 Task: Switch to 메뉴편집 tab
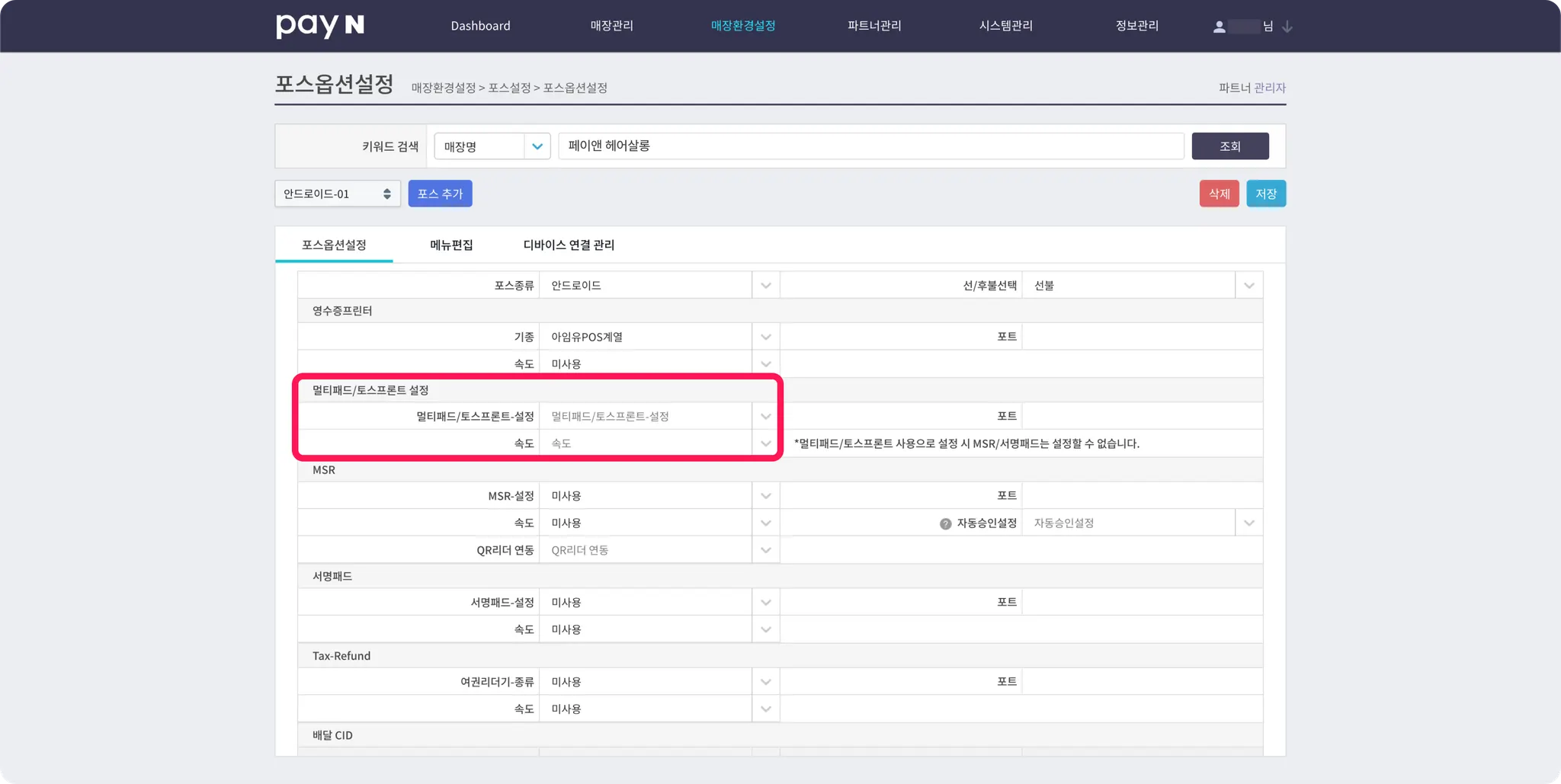pyautogui.click(x=451, y=245)
